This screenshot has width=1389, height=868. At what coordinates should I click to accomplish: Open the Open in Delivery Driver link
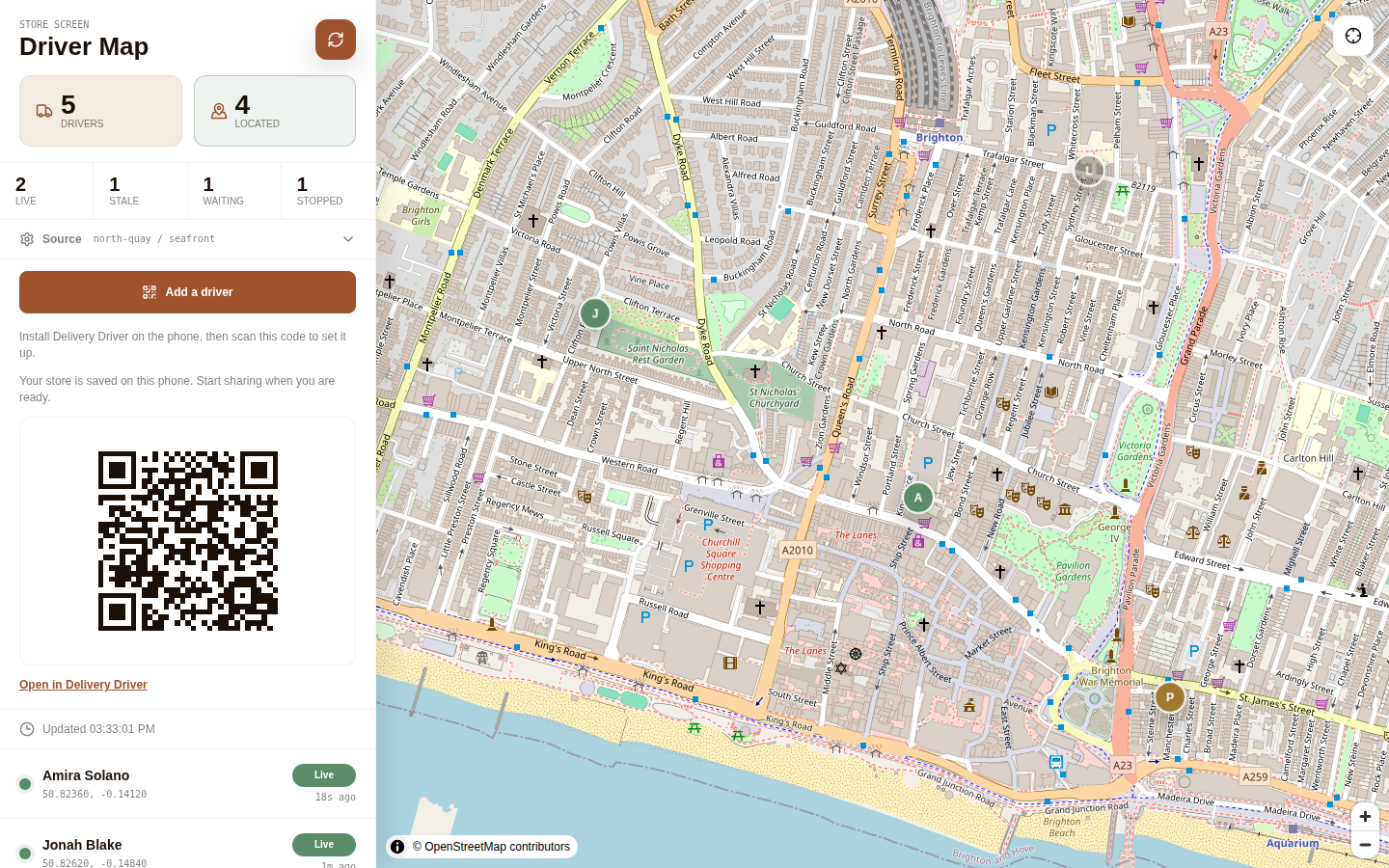click(x=83, y=685)
